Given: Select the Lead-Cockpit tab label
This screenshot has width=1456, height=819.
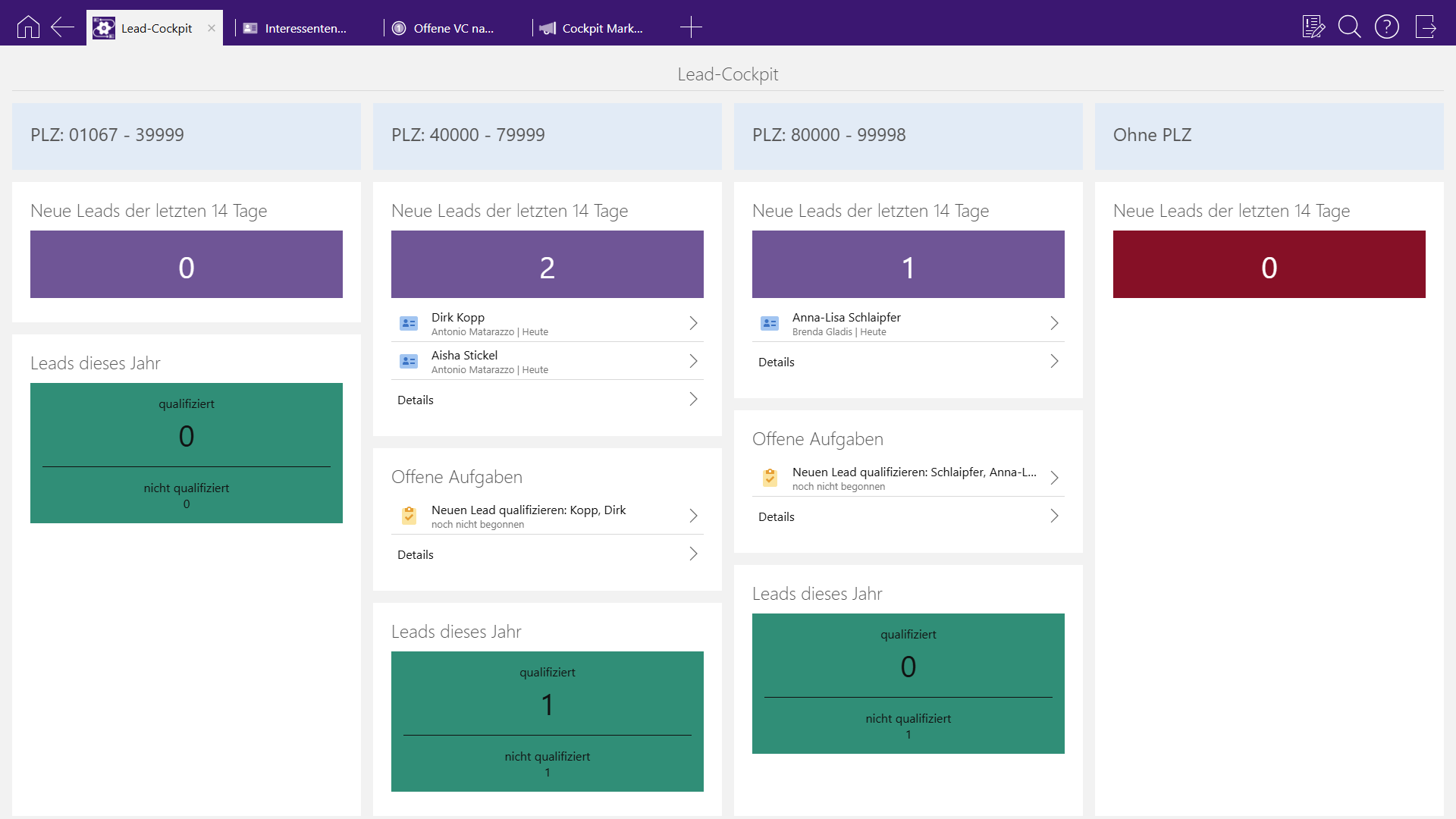Looking at the screenshot, I should [x=157, y=28].
